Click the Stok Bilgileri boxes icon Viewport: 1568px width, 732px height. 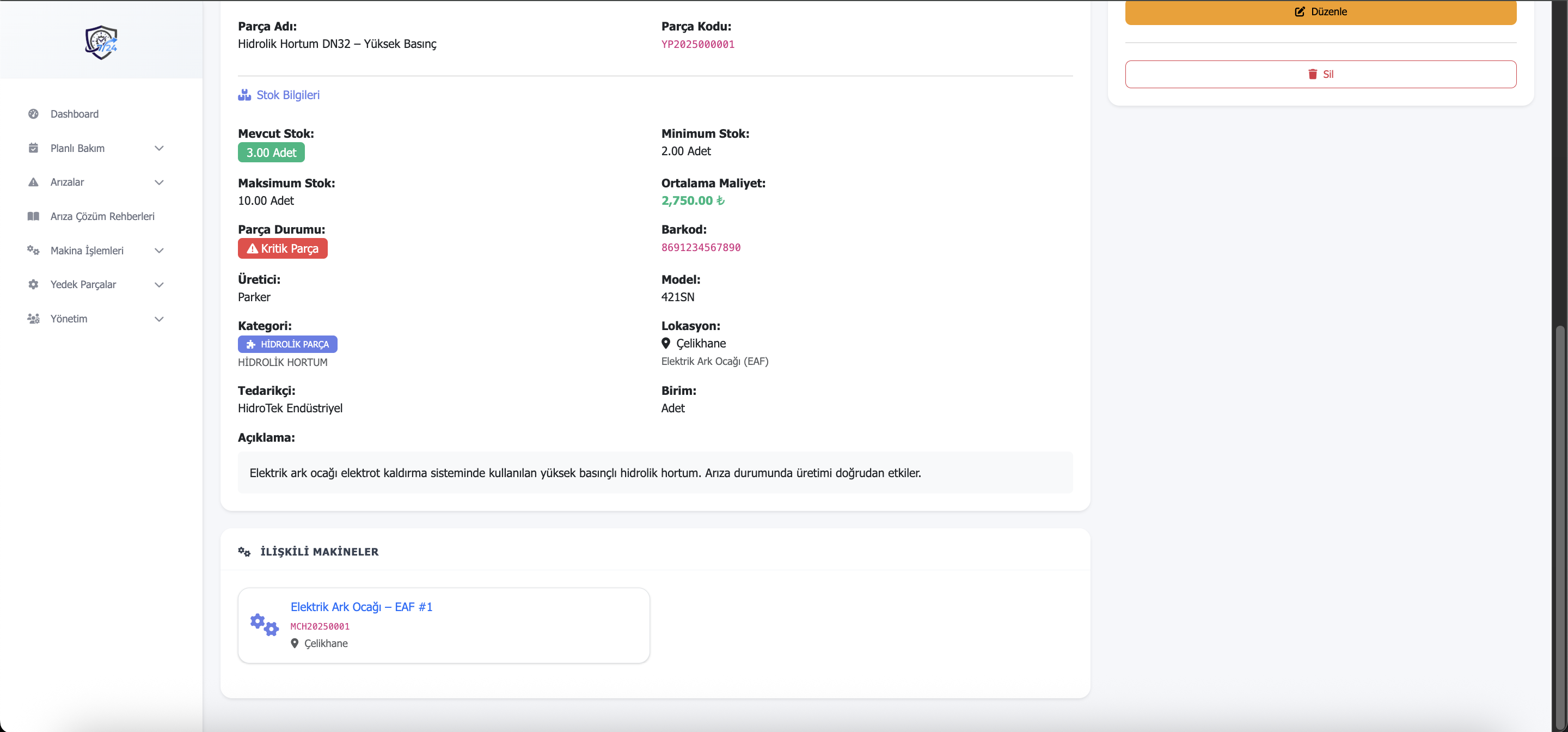point(244,95)
